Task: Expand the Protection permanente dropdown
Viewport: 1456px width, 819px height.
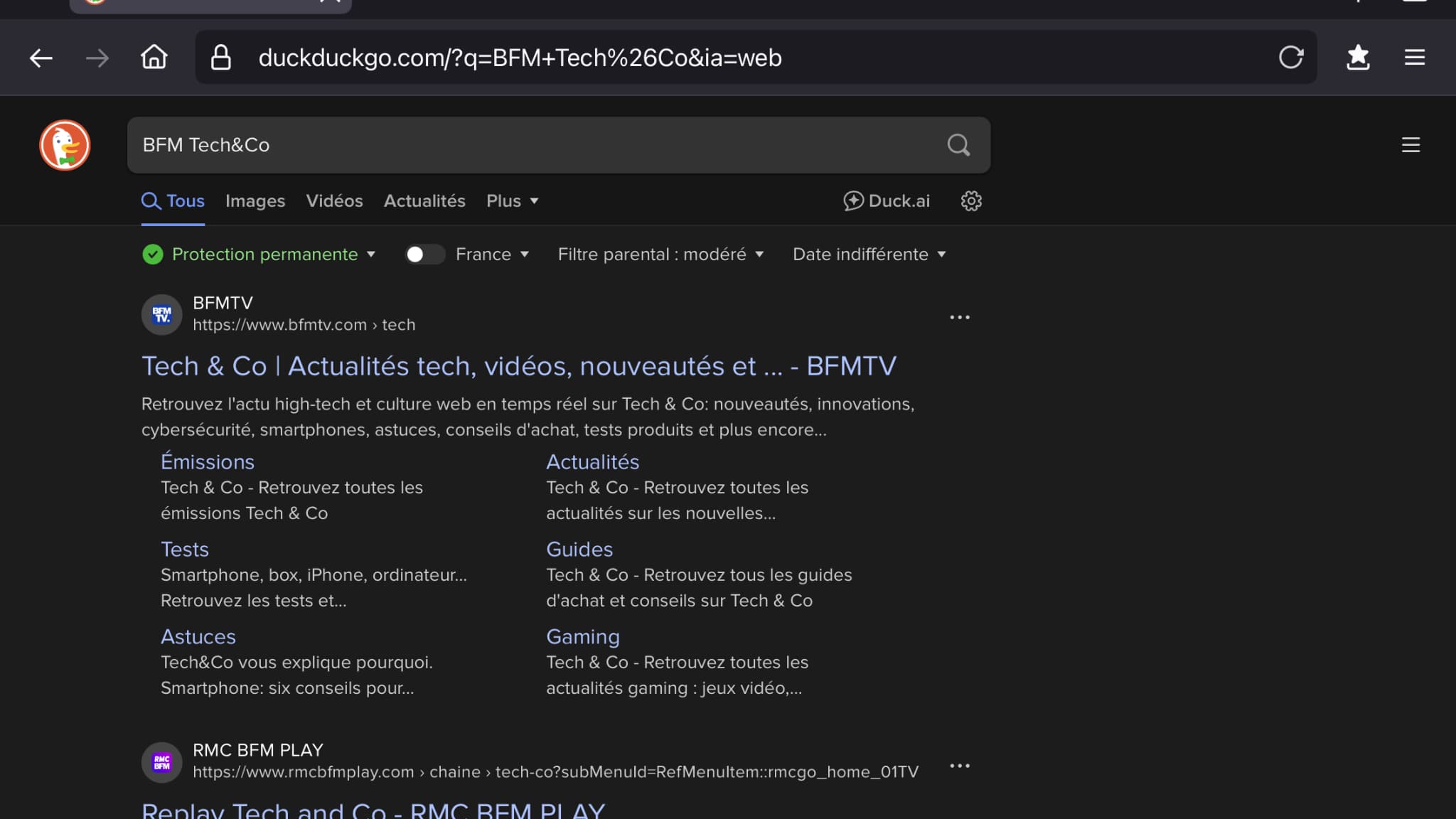Action: coord(264,255)
